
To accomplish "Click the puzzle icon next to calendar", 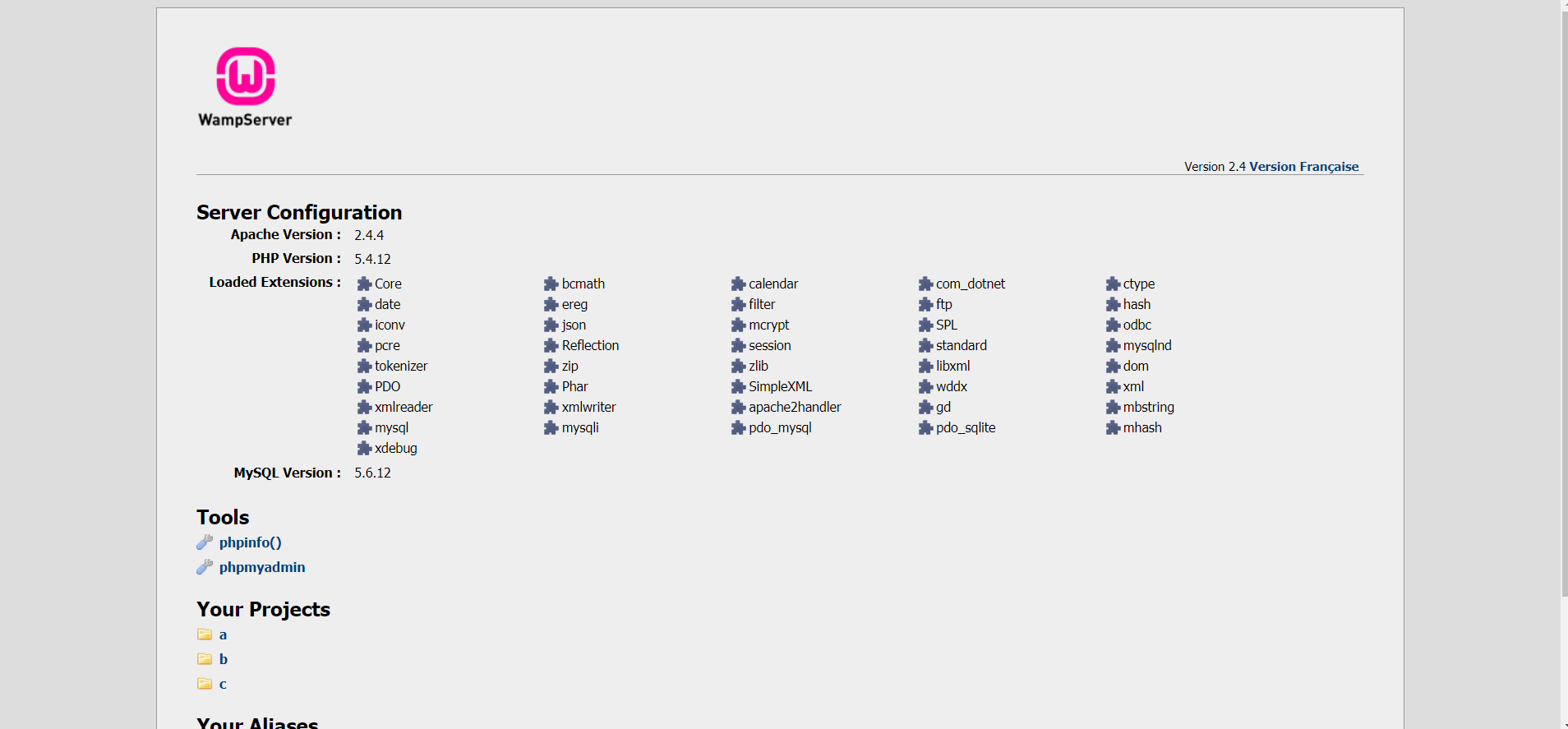I will (738, 284).
